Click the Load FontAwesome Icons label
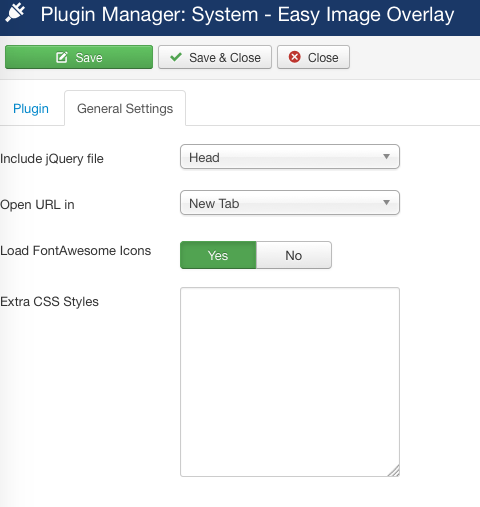480x507 pixels. coord(75,251)
